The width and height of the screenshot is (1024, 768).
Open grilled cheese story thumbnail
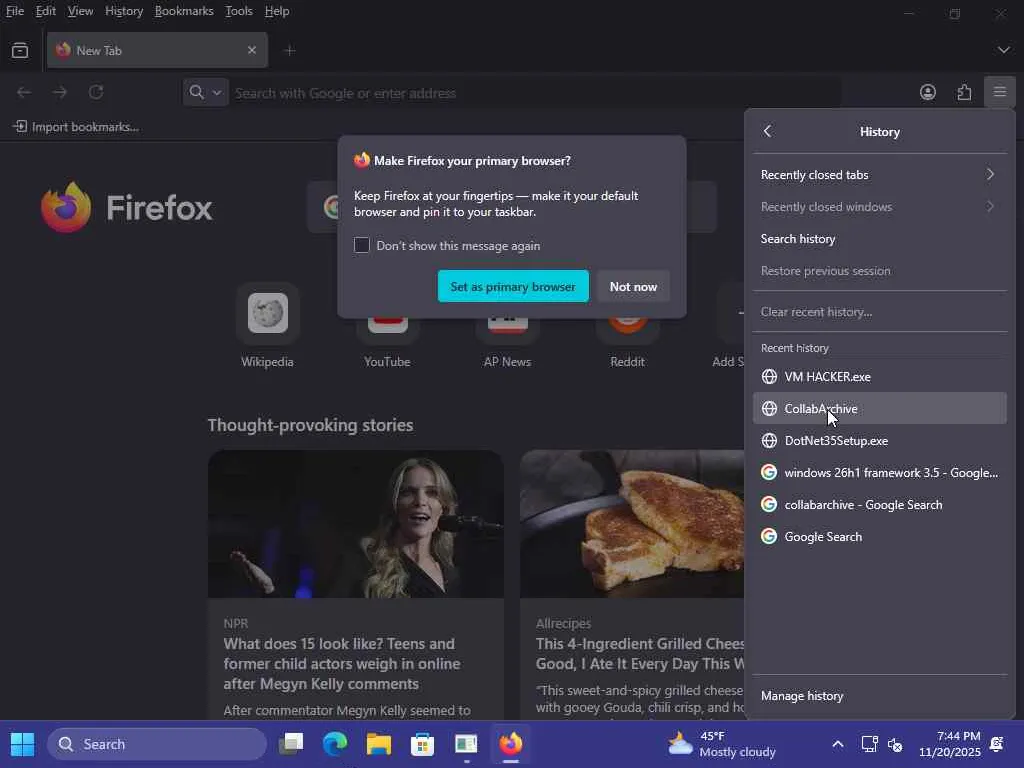click(632, 524)
